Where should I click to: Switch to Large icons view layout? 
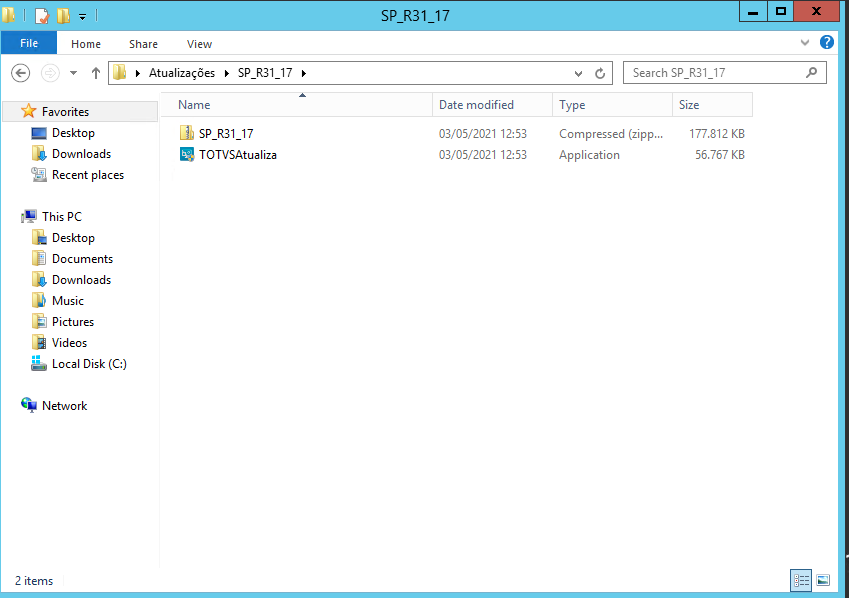pos(823,581)
